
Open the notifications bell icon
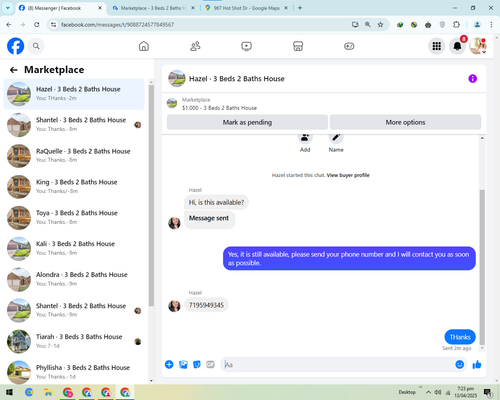click(457, 46)
